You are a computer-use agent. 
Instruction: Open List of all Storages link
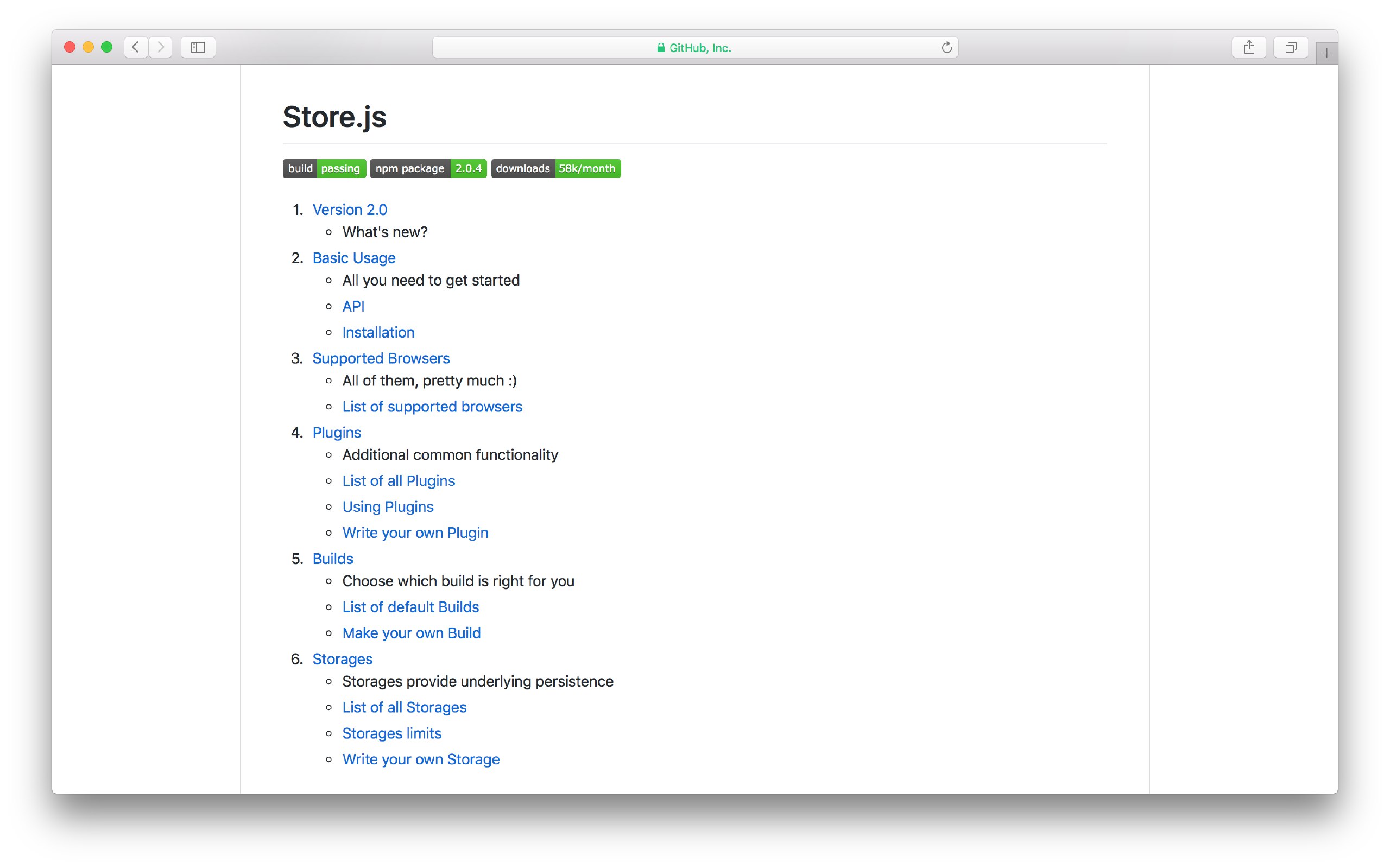pos(404,707)
